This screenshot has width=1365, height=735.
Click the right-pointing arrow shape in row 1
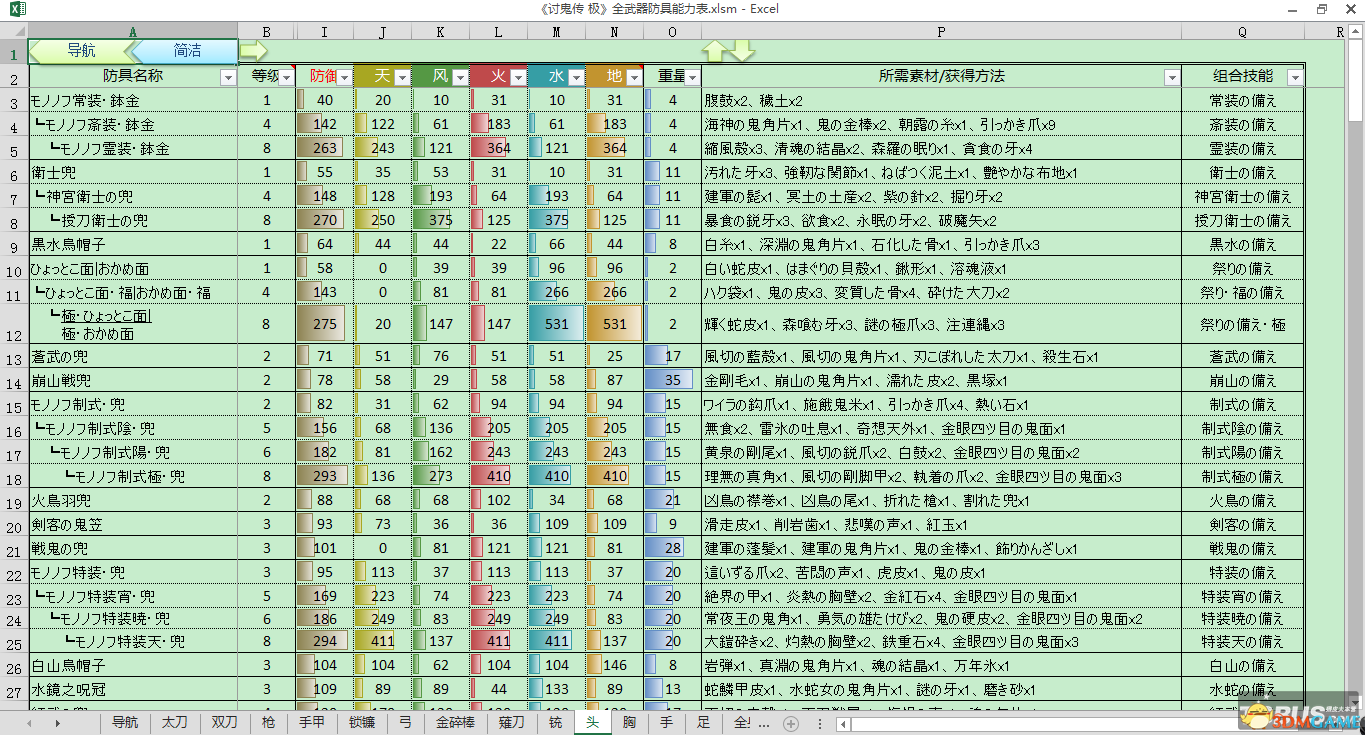[x=255, y=49]
